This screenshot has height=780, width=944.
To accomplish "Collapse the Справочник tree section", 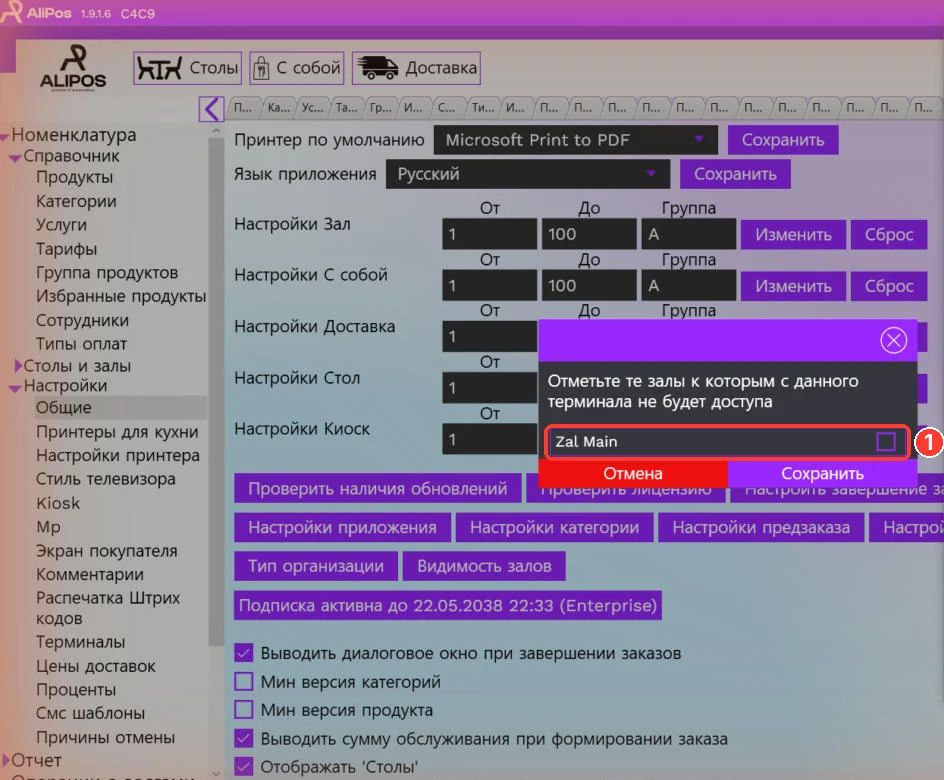I will coord(15,158).
